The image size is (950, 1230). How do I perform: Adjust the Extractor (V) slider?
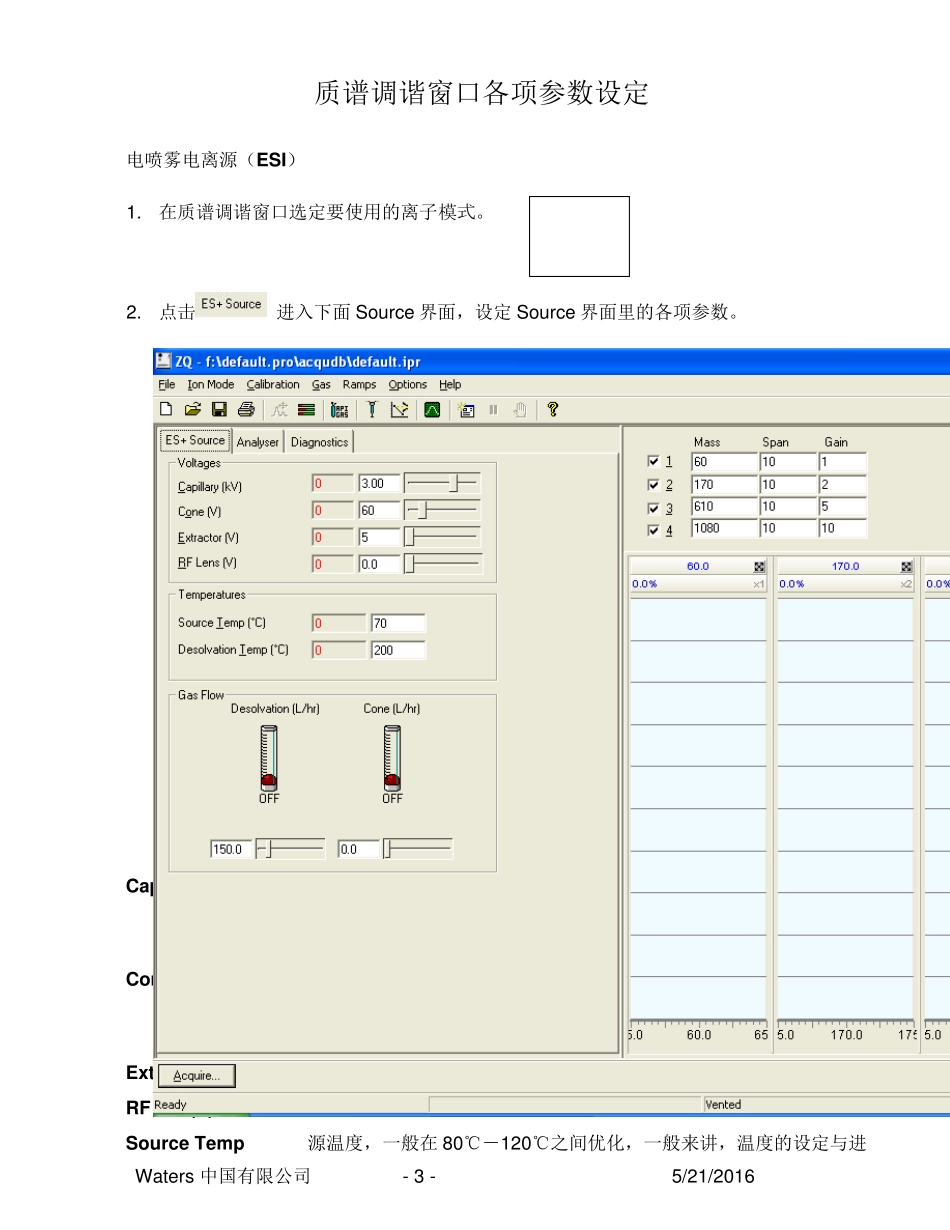442,537
